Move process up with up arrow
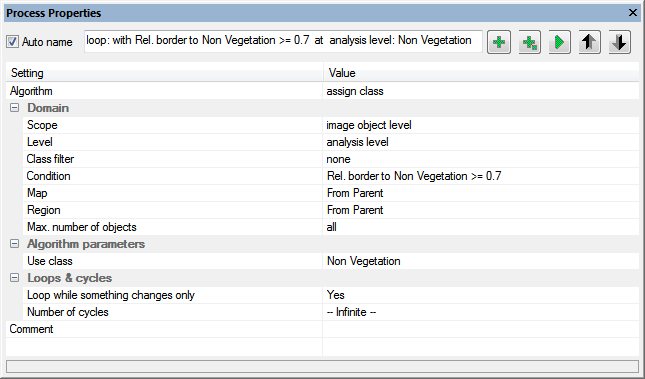Image resolution: width=645 pixels, height=379 pixels. point(589,42)
